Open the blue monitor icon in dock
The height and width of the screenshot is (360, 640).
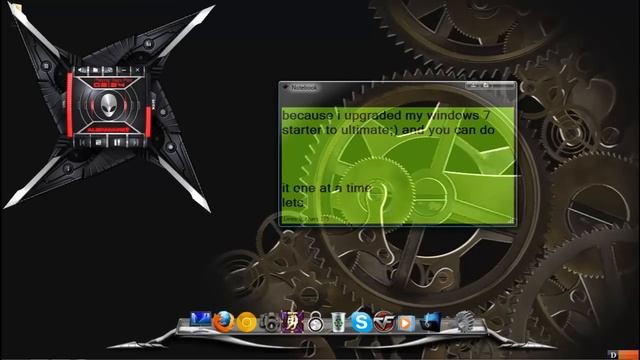pos(201,320)
